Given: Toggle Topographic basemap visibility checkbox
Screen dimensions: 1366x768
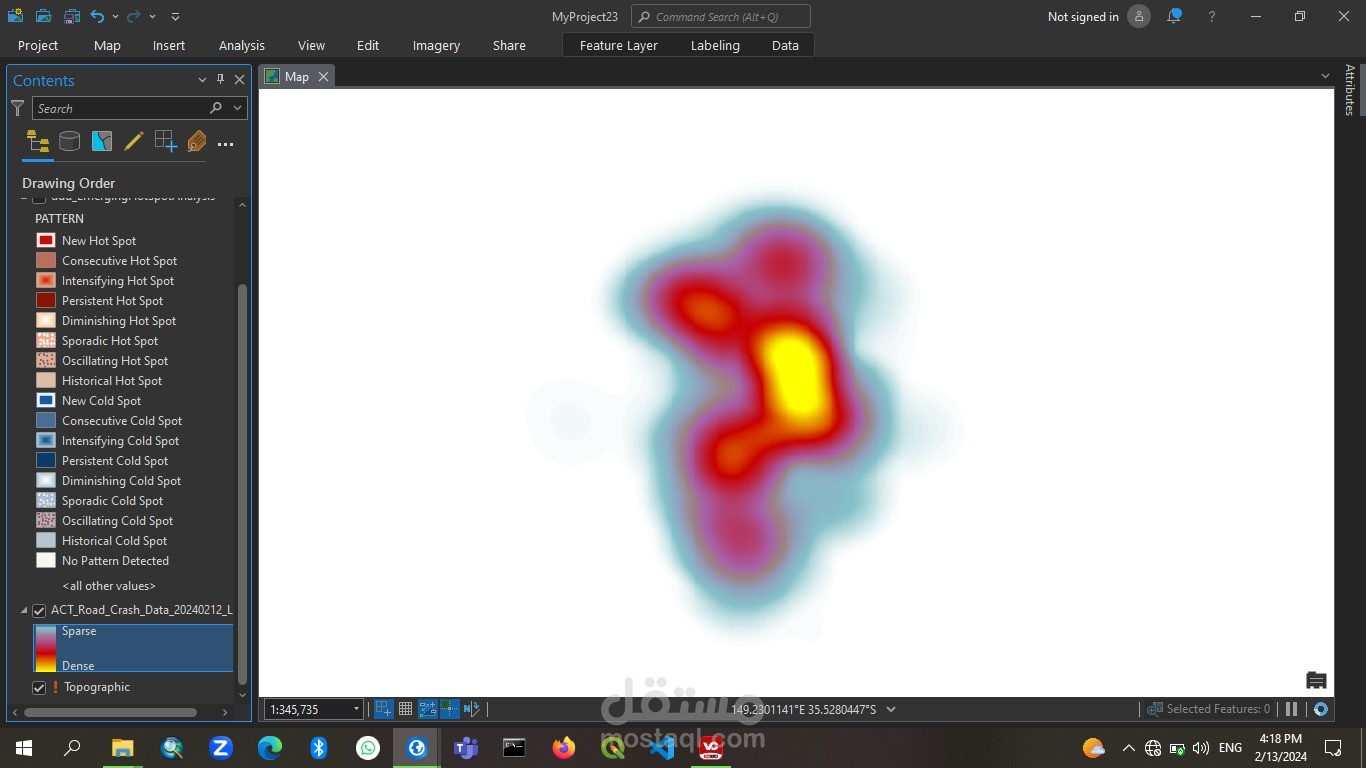Looking at the screenshot, I should [x=39, y=688].
